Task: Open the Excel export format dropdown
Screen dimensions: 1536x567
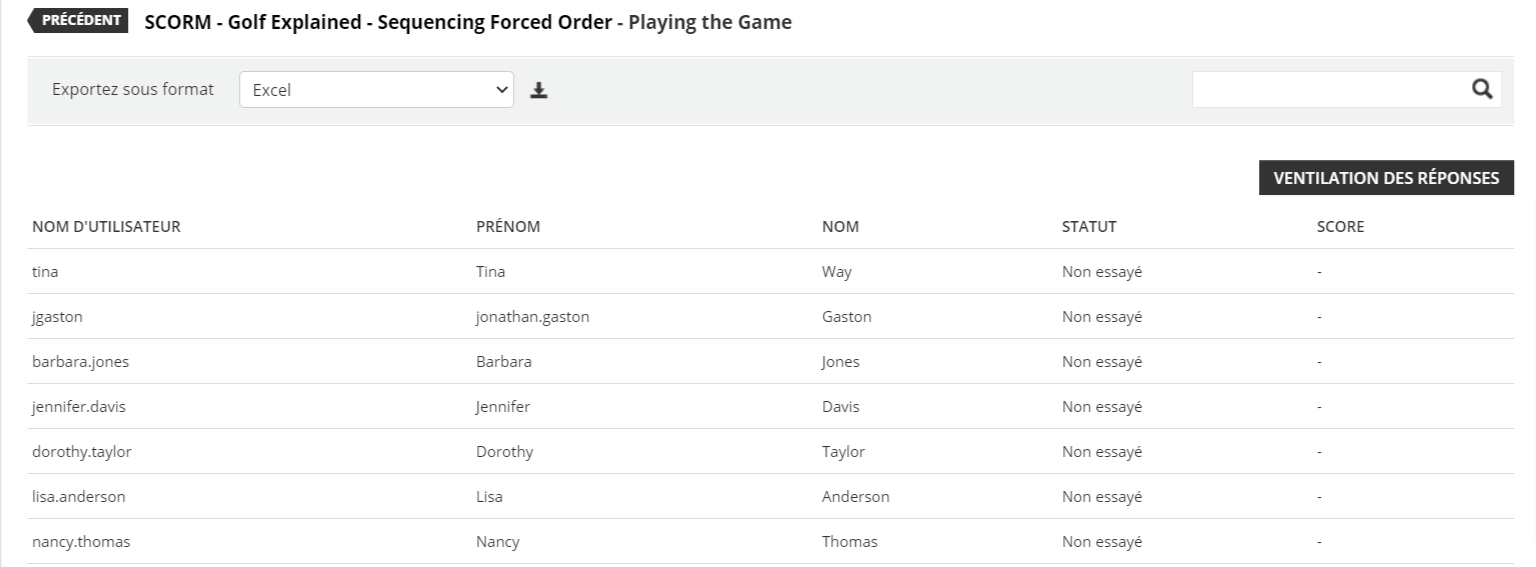Action: click(376, 90)
